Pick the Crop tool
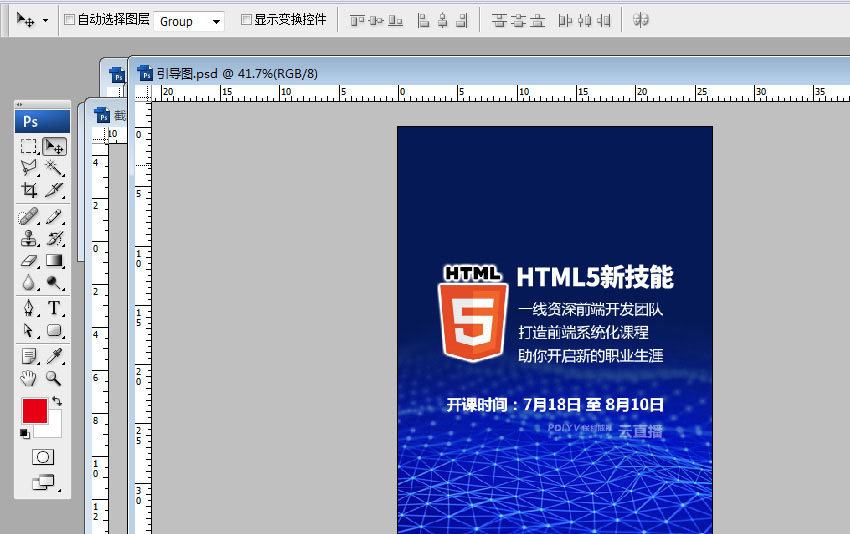 pyautogui.click(x=29, y=190)
